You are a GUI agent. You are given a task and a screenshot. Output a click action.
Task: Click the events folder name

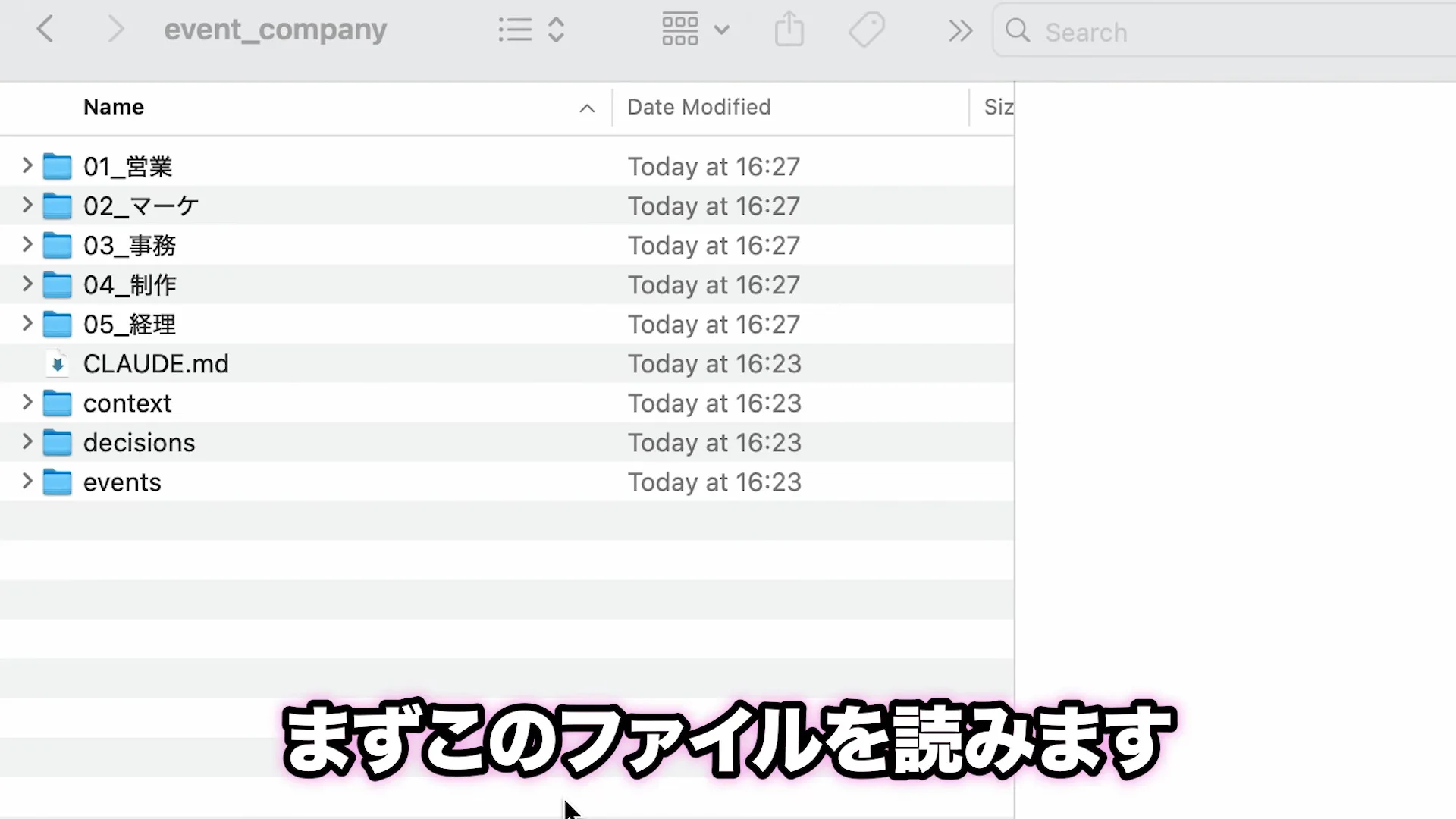(x=122, y=482)
